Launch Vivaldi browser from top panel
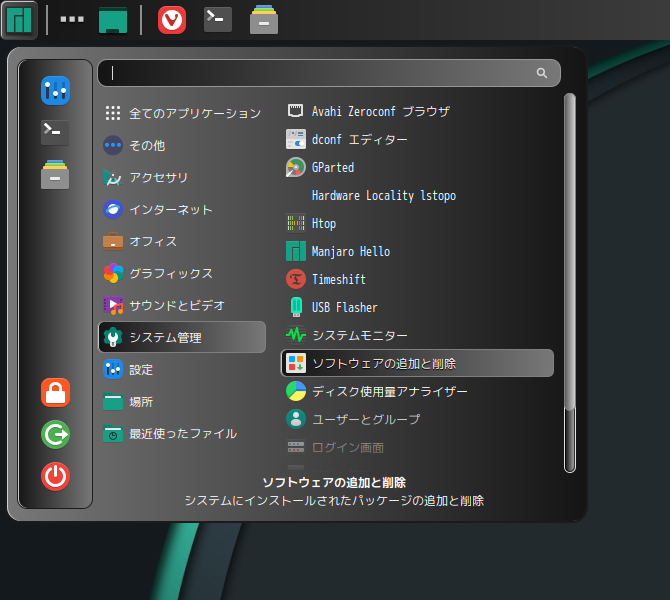This screenshot has height=600, width=670. point(172,20)
